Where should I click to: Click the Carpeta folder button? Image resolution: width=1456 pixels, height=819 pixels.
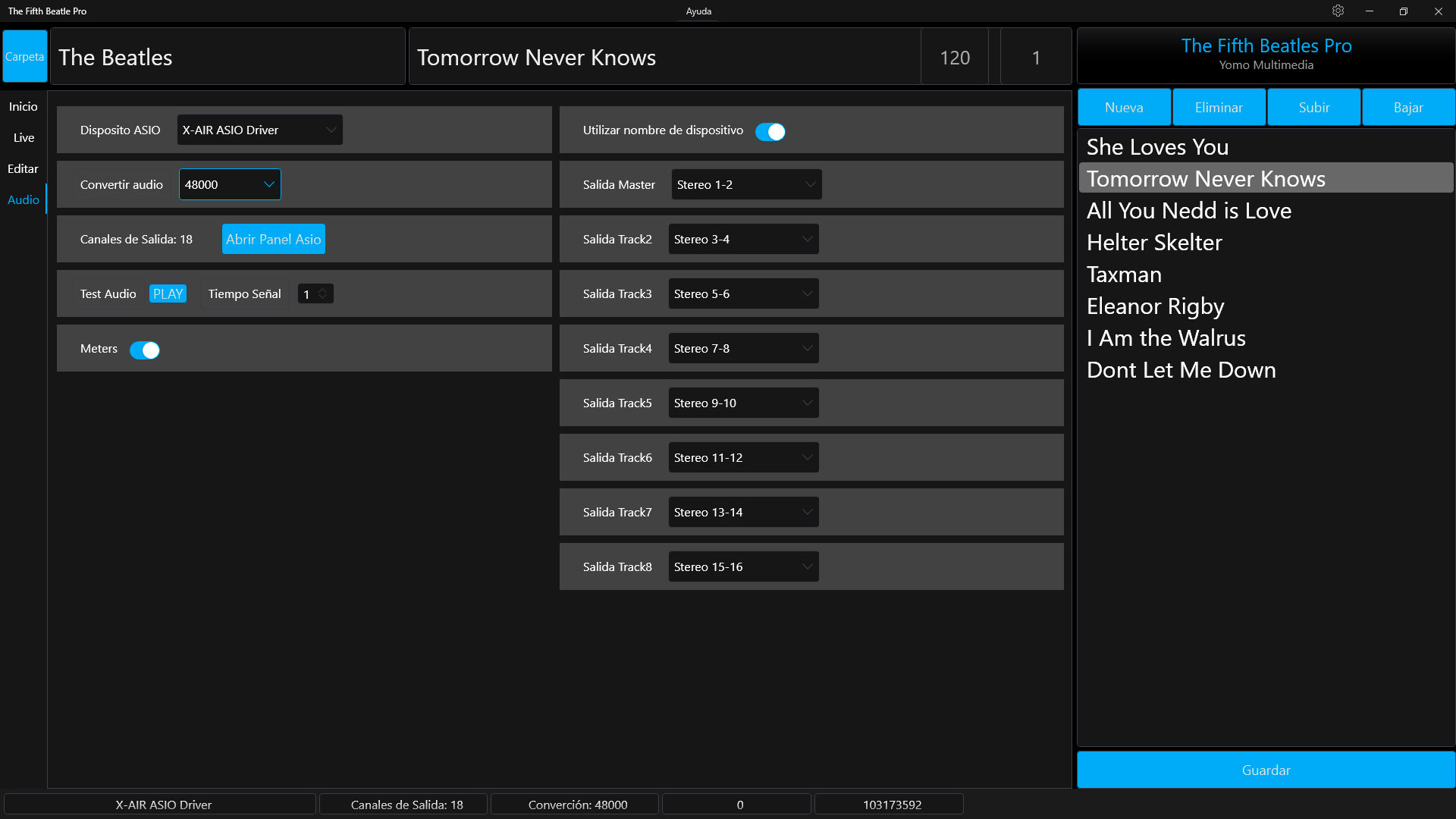(24, 57)
